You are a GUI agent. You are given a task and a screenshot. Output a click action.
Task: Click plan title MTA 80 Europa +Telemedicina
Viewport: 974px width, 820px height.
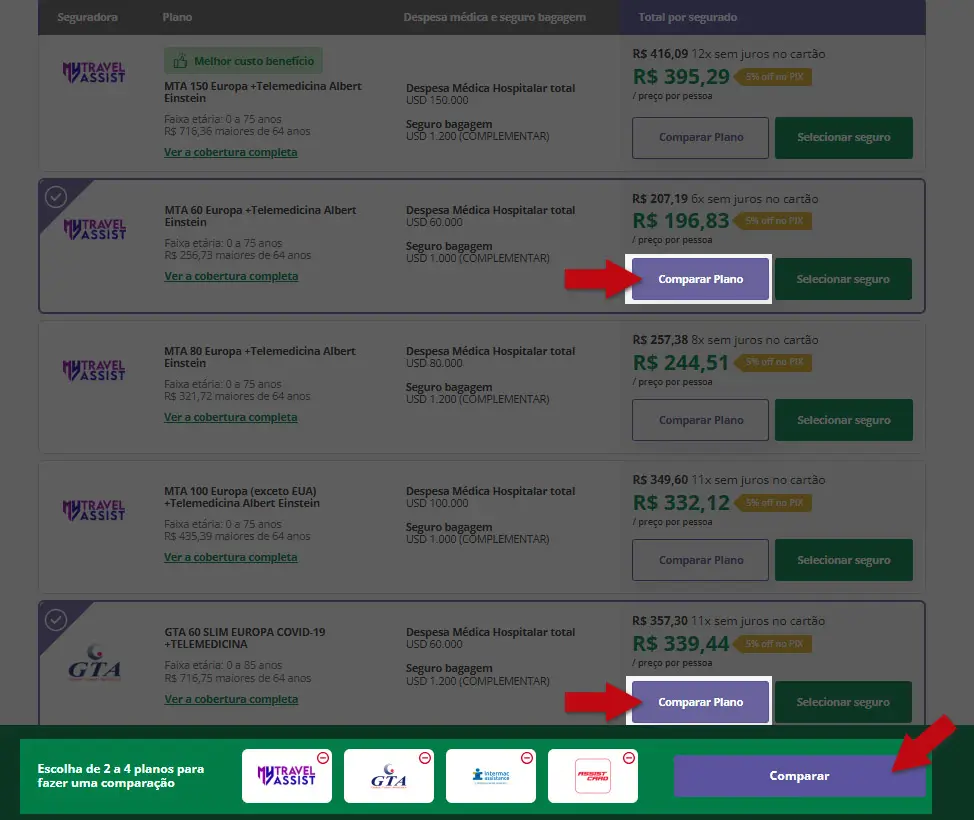pyautogui.click(x=260, y=357)
